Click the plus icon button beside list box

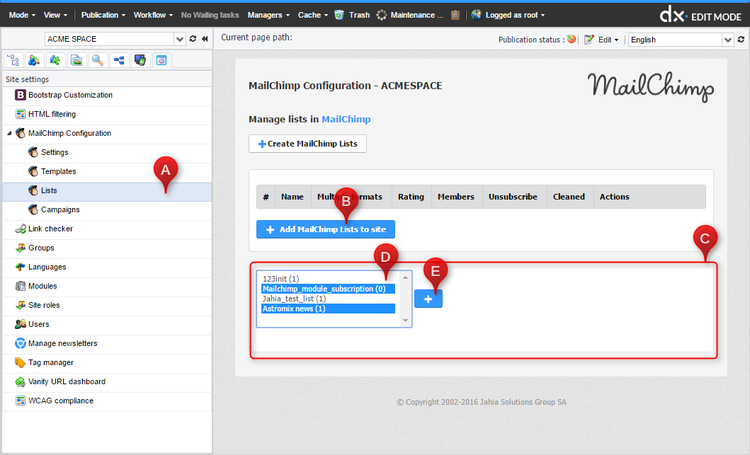[428, 299]
